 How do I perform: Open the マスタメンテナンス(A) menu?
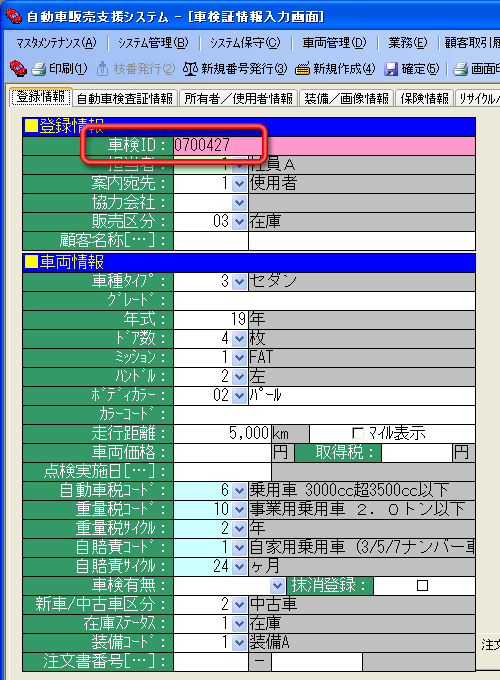pyautogui.click(x=56, y=43)
